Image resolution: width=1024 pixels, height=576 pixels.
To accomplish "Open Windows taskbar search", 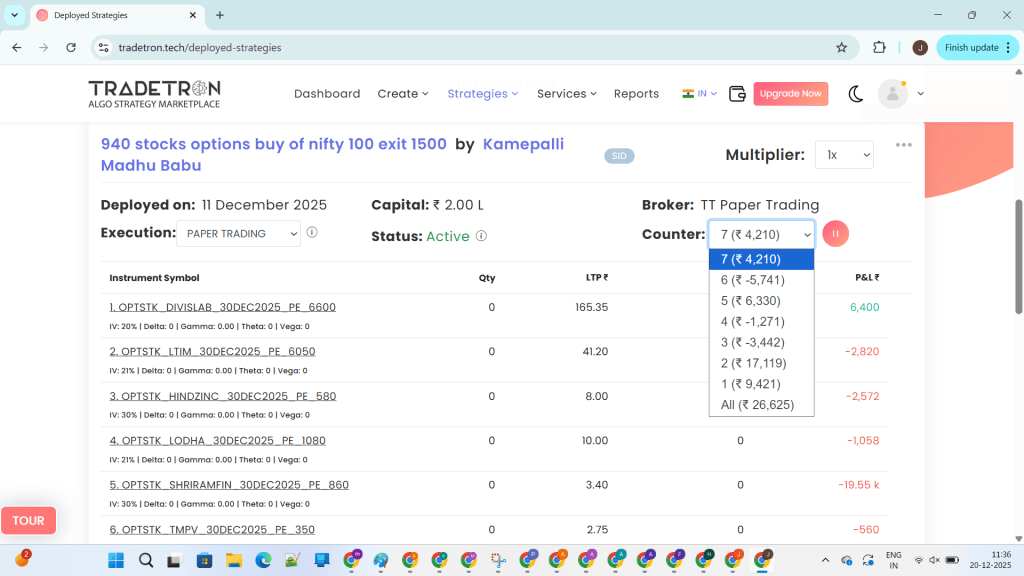I will point(146,559).
